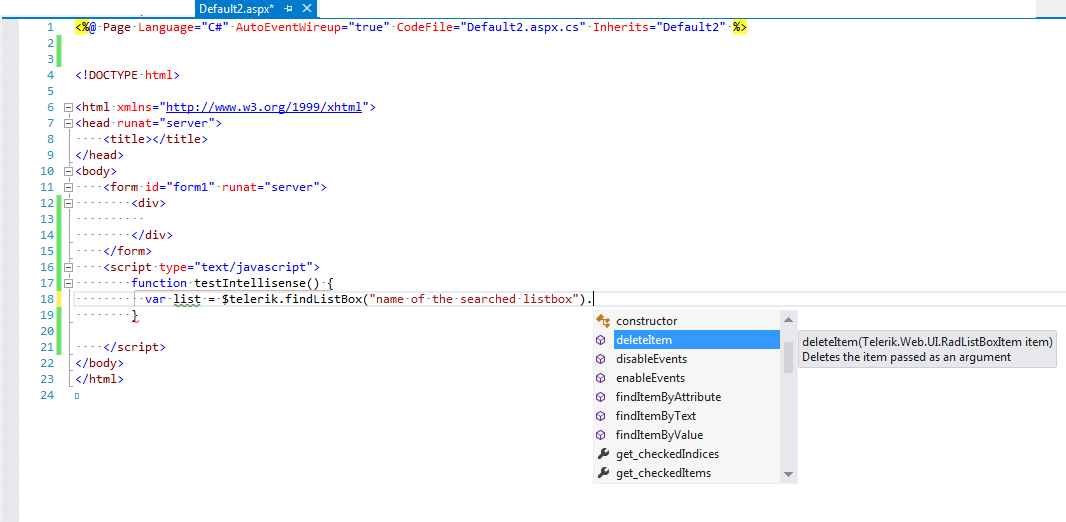Collapse the testIntellisense function on line 17

pyautogui.click(x=67, y=283)
